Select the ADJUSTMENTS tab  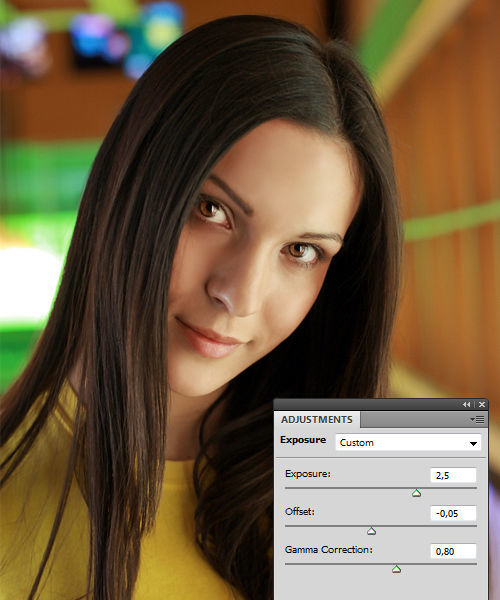pos(317,420)
